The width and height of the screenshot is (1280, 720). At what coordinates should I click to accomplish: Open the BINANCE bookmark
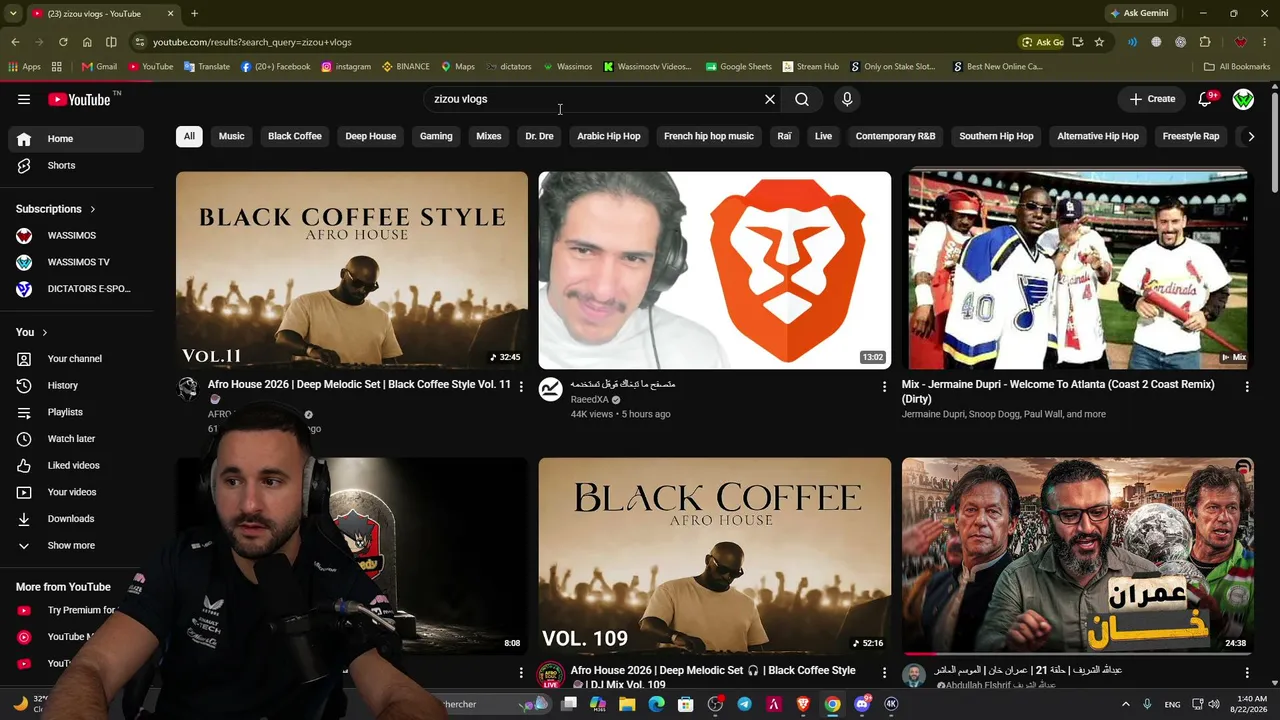click(x=406, y=67)
